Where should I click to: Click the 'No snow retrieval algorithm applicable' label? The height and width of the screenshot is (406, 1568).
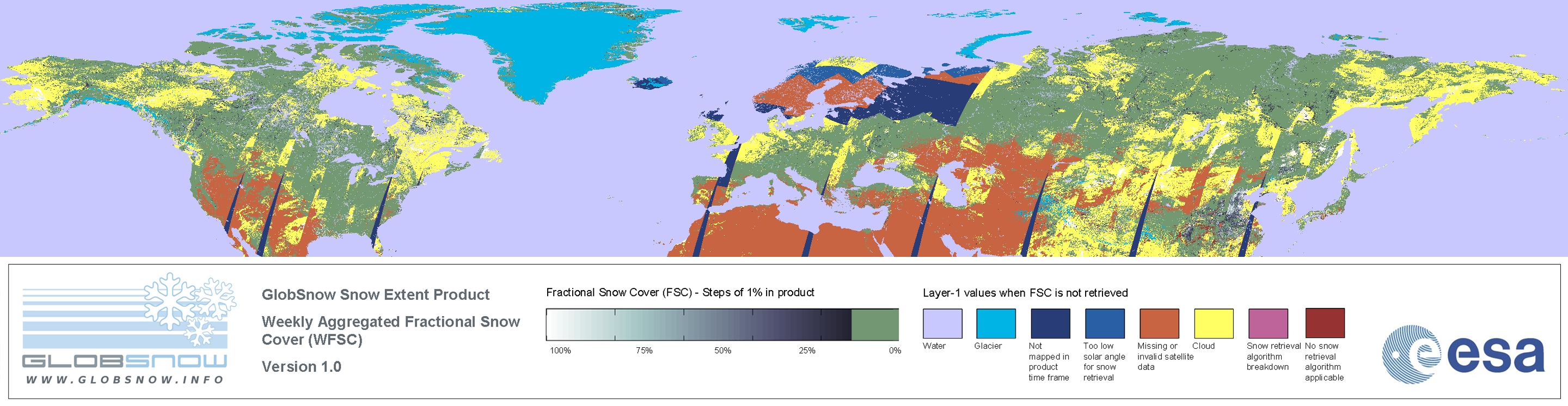pyautogui.click(x=1325, y=361)
